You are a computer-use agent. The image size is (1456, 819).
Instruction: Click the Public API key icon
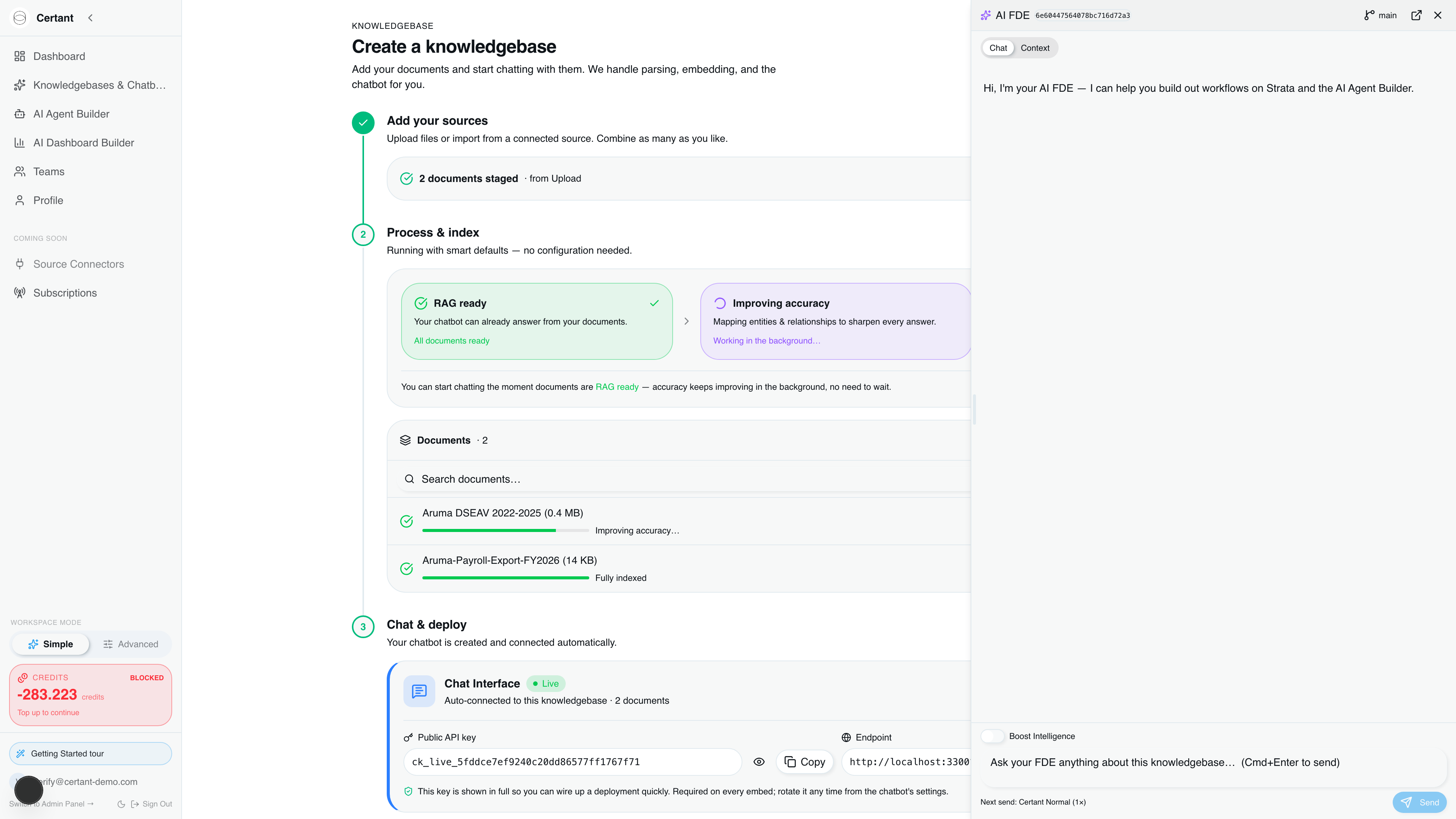(408, 737)
